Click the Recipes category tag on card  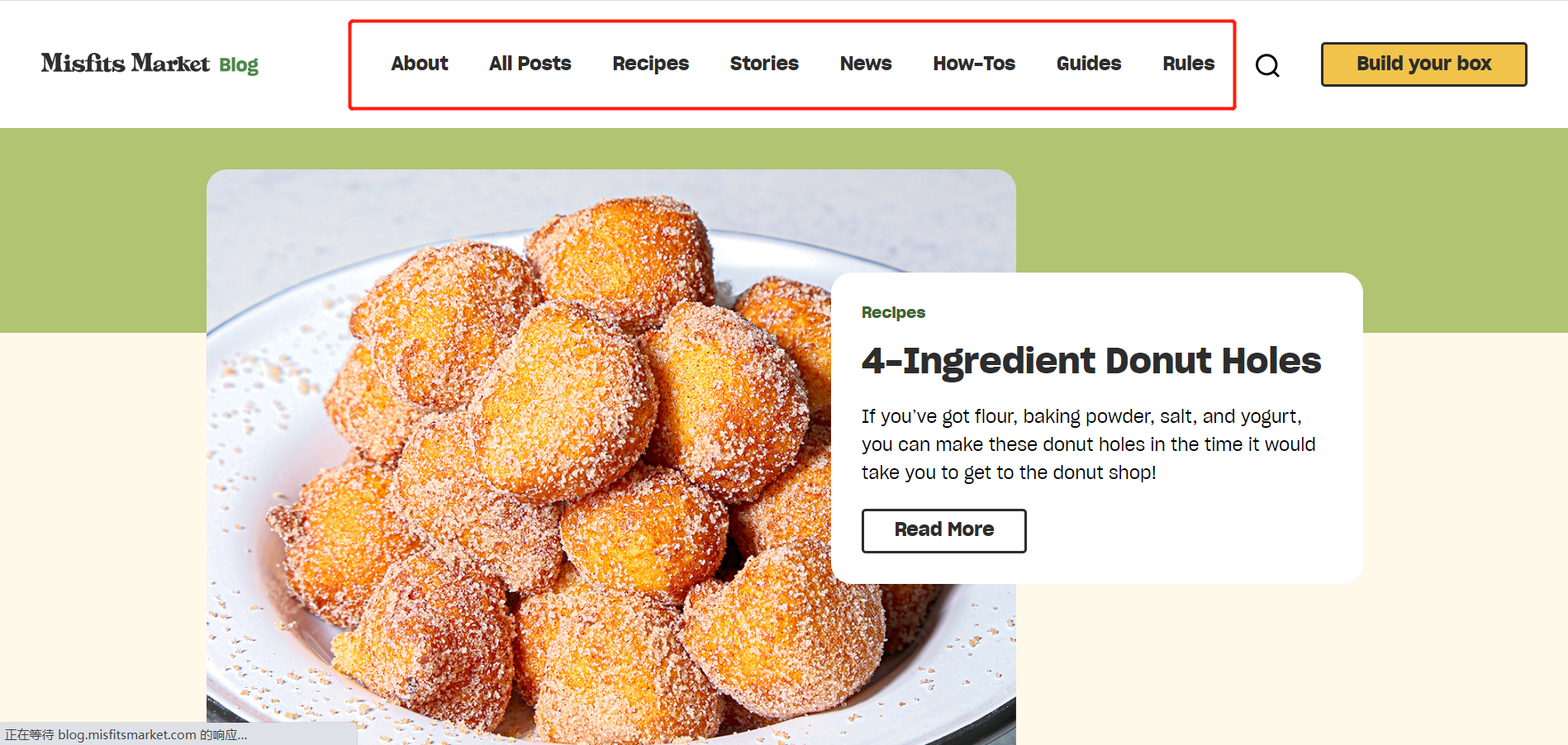click(893, 312)
